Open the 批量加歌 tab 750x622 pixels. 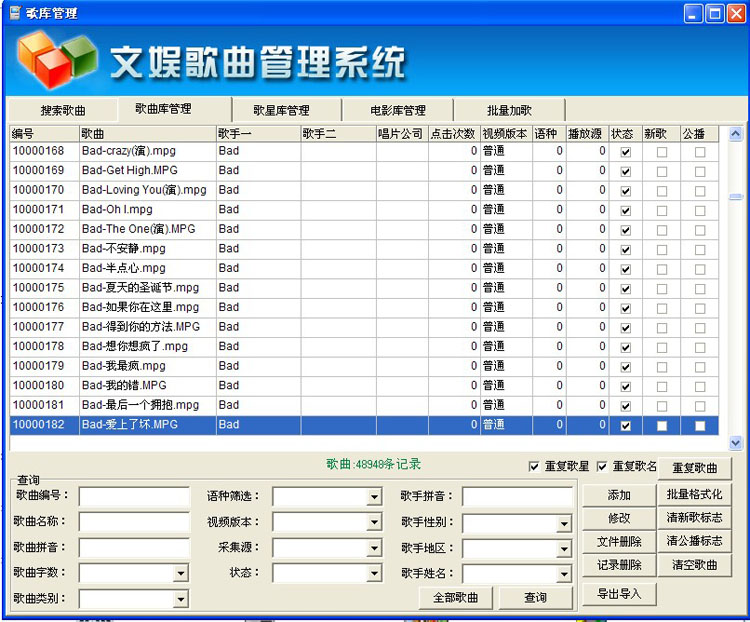pyautogui.click(x=509, y=111)
